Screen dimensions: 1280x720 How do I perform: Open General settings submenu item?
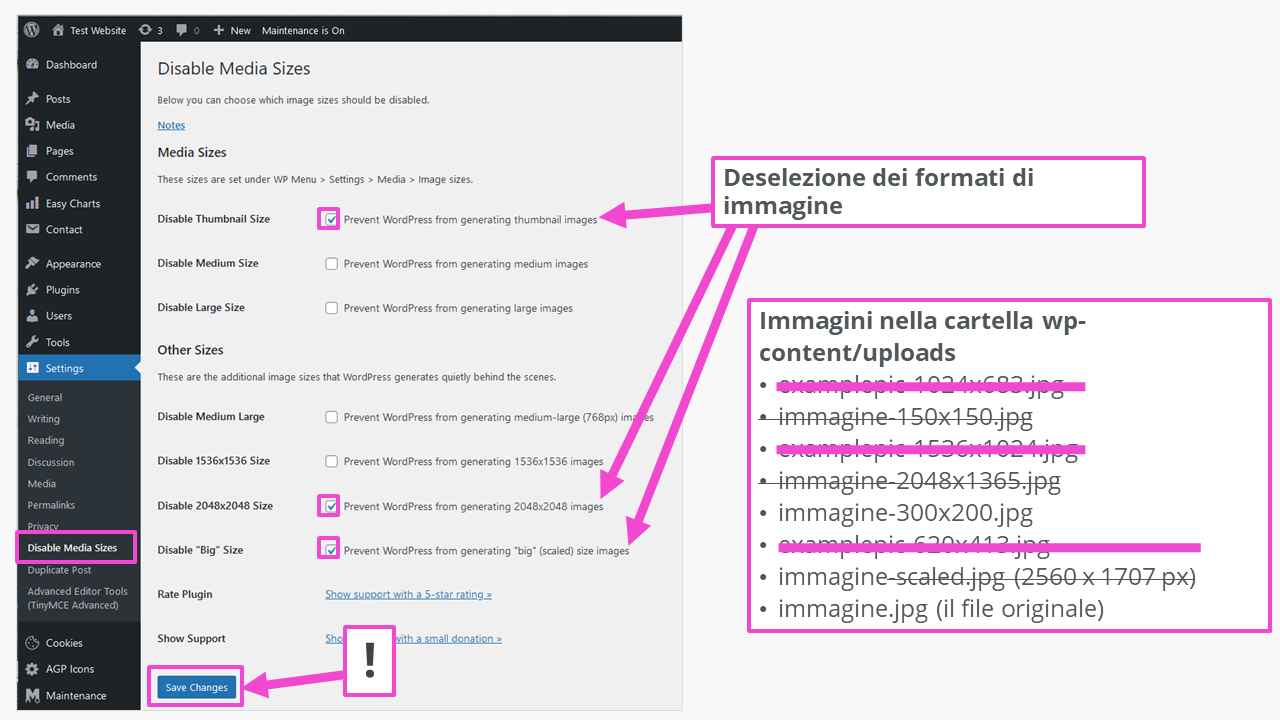click(x=45, y=397)
